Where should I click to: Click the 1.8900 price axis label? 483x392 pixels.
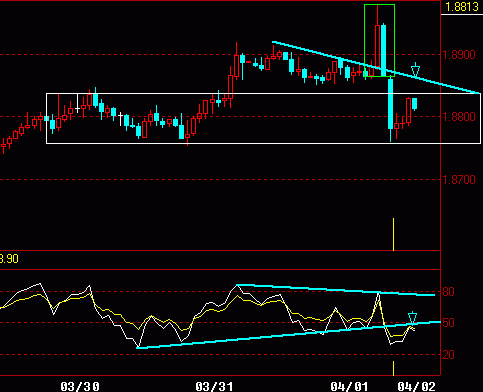point(459,55)
